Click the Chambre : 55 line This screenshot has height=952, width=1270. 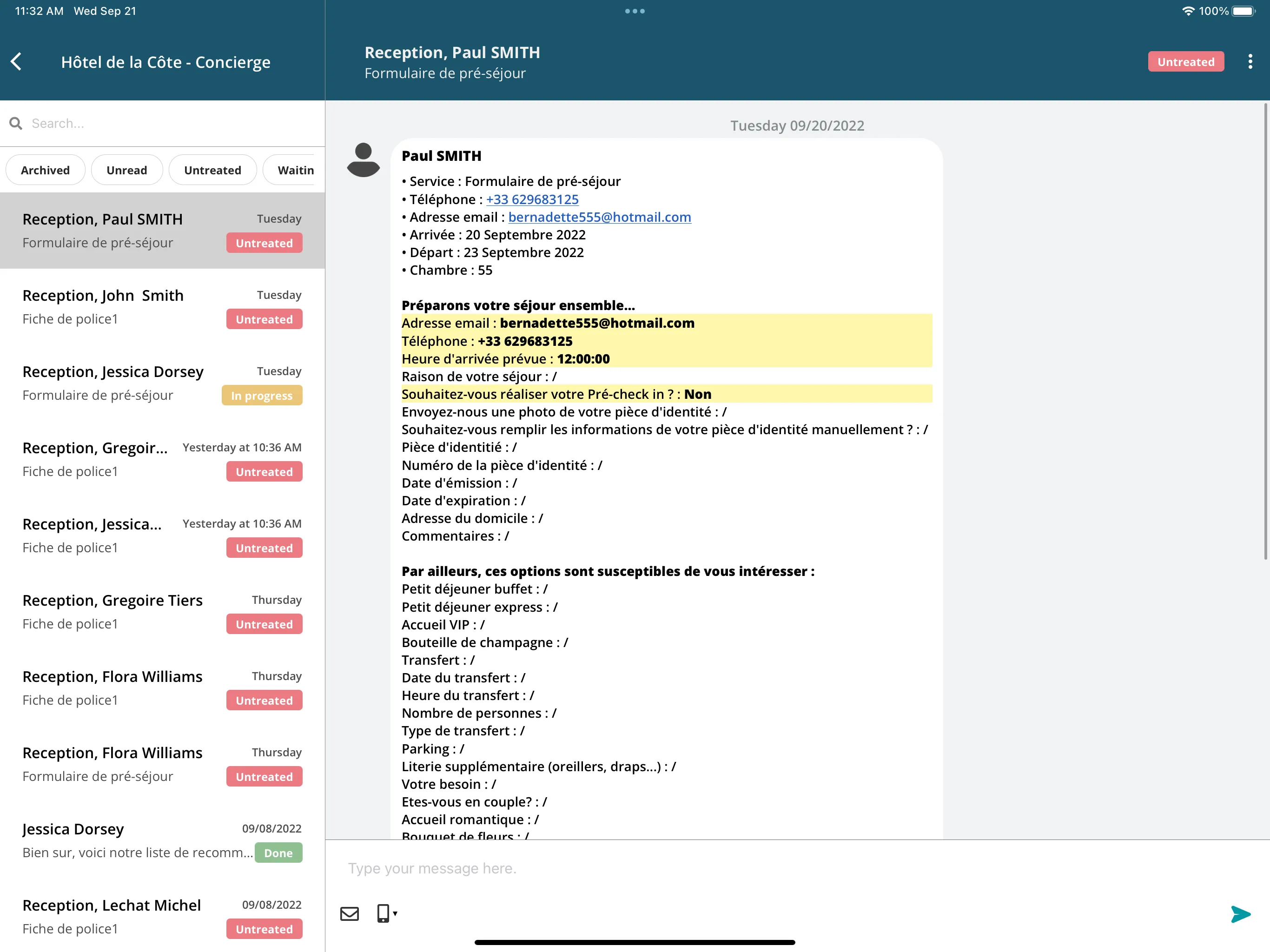coord(447,270)
